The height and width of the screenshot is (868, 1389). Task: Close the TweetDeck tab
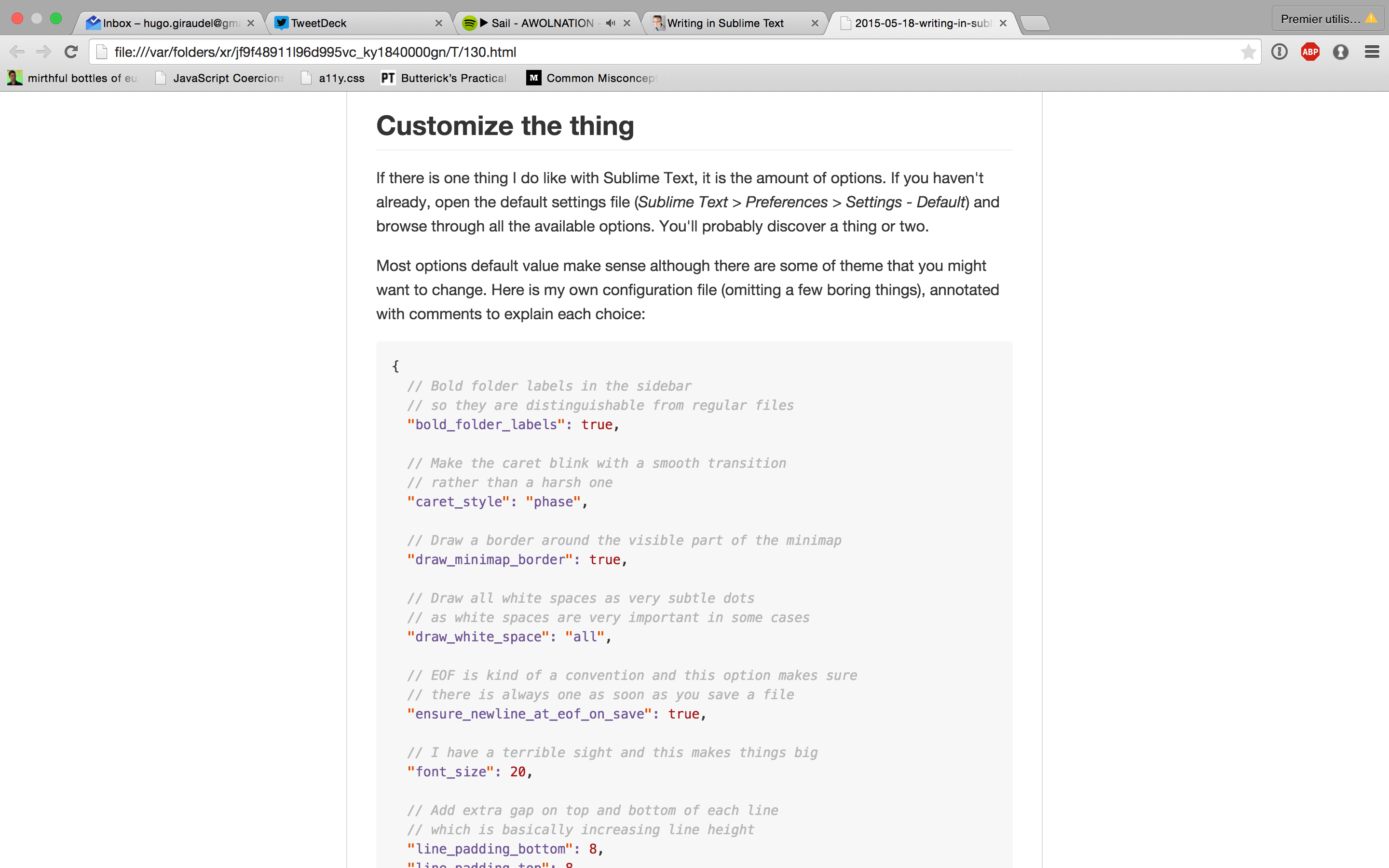click(x=438, y=23)
